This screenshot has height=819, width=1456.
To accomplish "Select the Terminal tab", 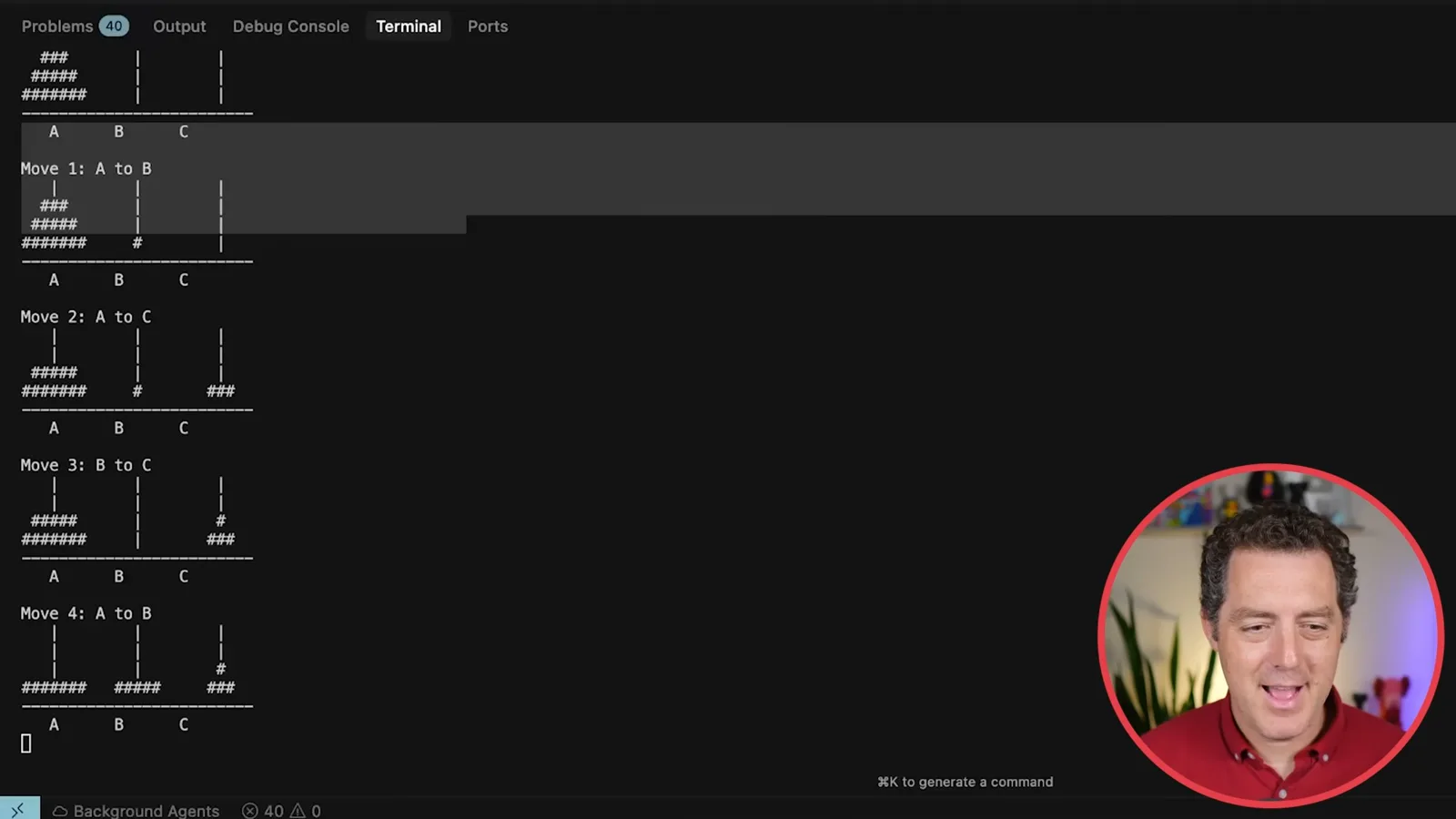I will (x=409, y=26).
